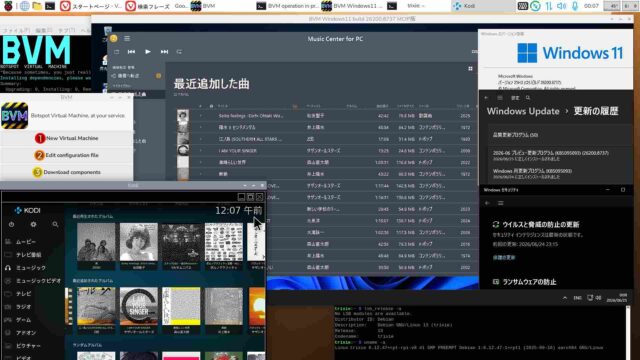Select ミュージック in Kodi menu
Screen dimensions: 640x360
click(x=32, y=268)
